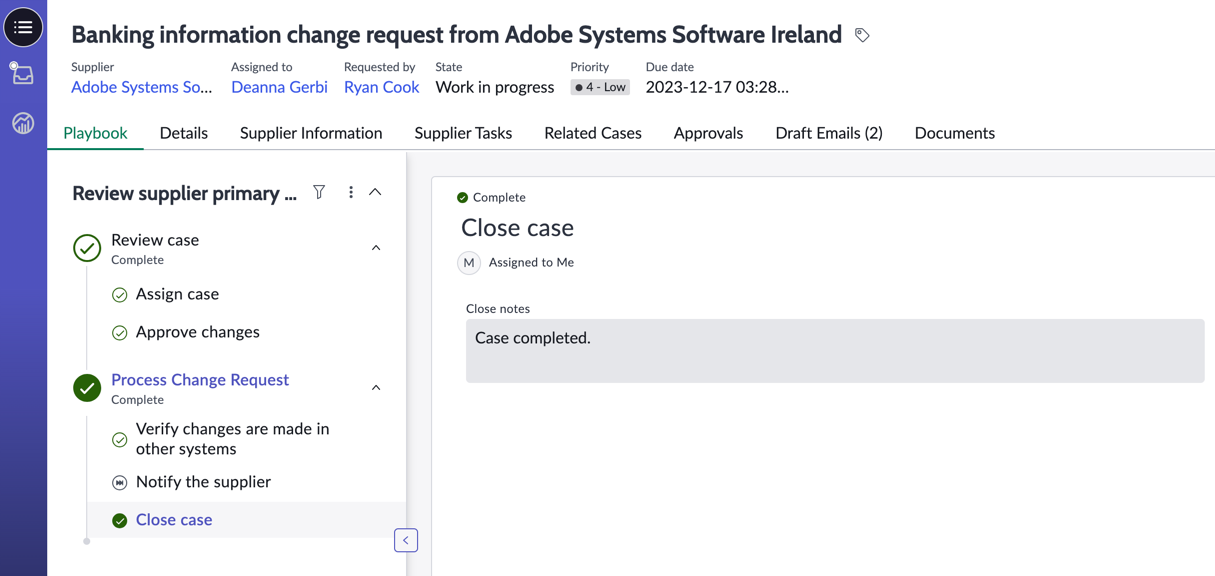Open the Process Change Request stage link
Screen dimensions: 1215x576
(200, 380)
